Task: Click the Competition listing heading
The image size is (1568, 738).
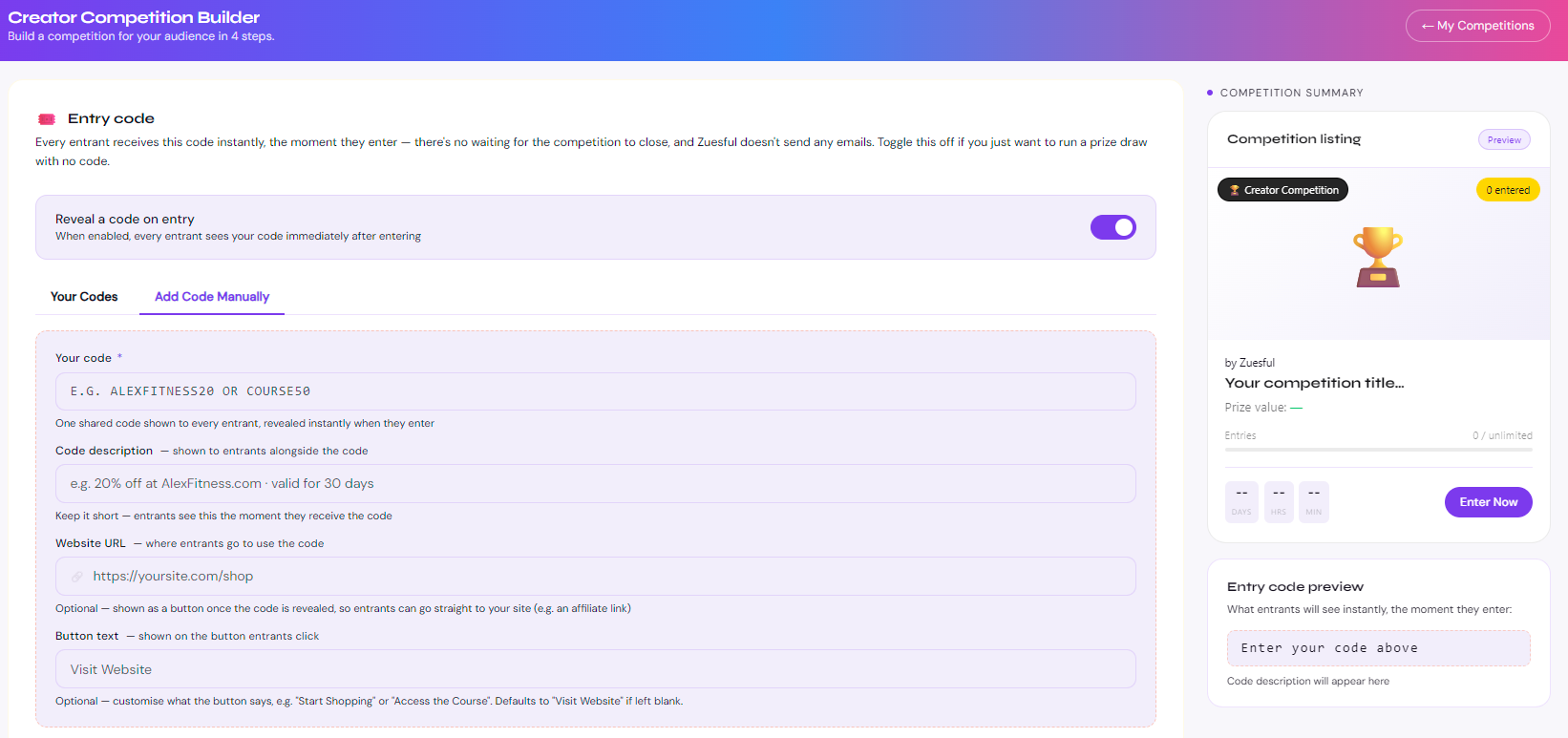Action: pos(1294,139)
